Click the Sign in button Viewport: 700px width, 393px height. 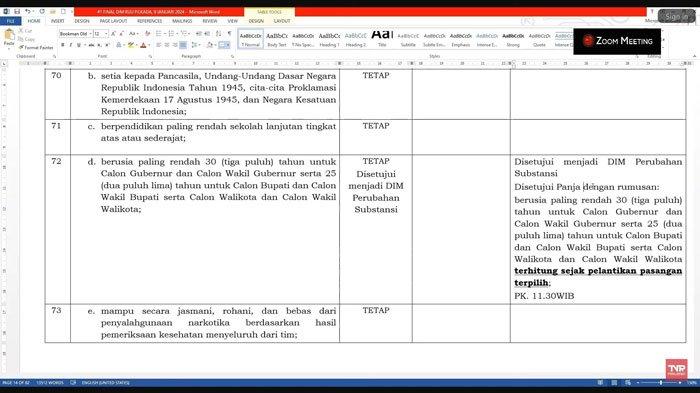676,17
